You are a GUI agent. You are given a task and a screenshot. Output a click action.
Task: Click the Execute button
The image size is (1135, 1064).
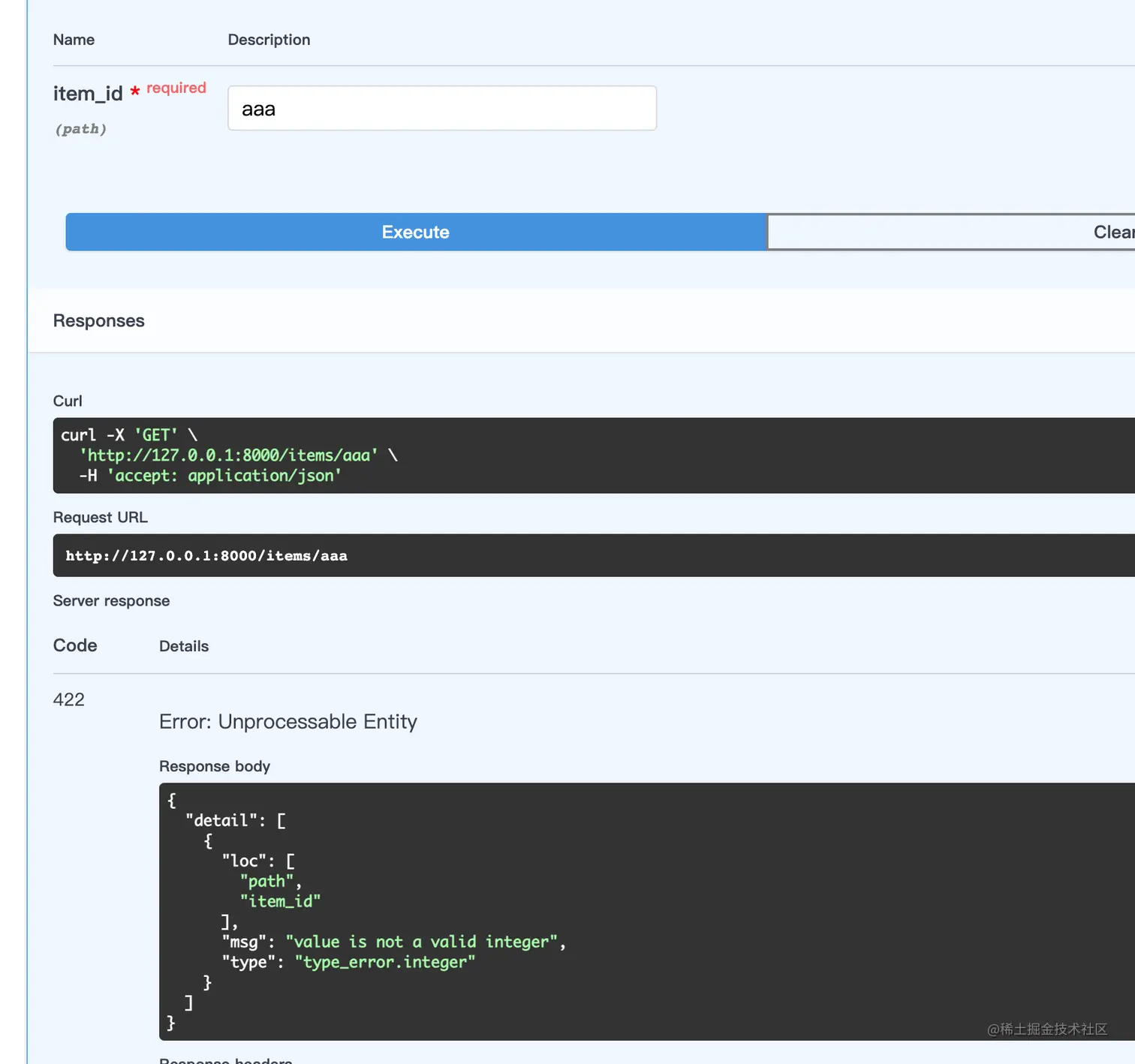pos(416,232)
